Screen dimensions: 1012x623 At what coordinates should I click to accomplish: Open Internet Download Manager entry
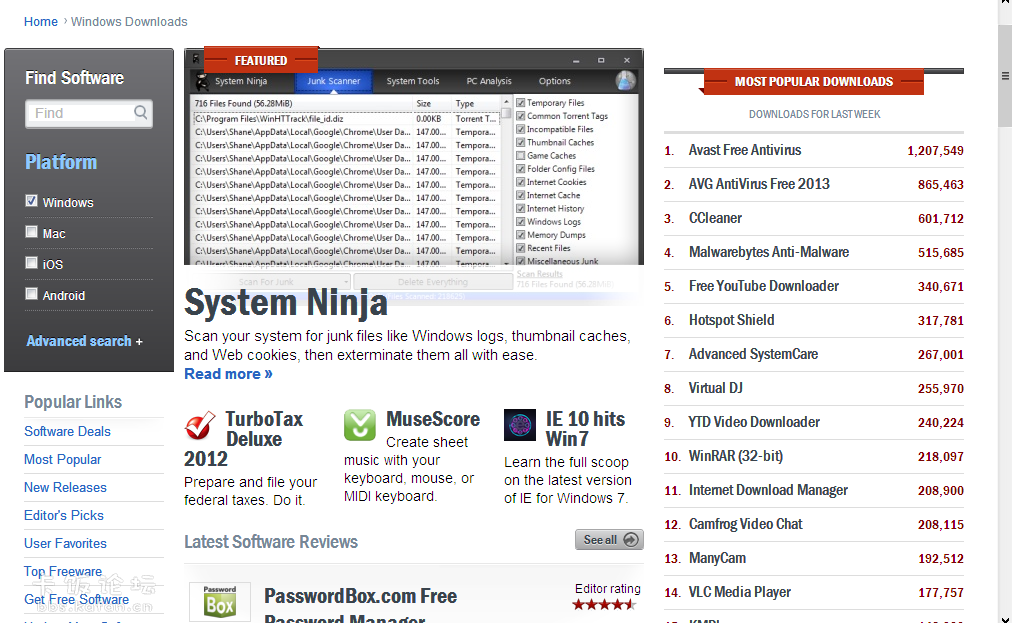768,490
